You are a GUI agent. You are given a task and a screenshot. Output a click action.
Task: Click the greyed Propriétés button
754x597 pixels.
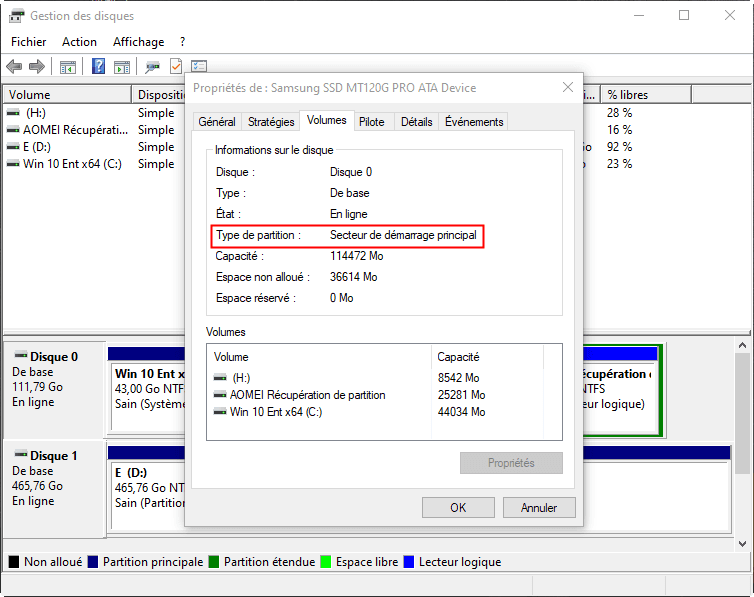511,463
